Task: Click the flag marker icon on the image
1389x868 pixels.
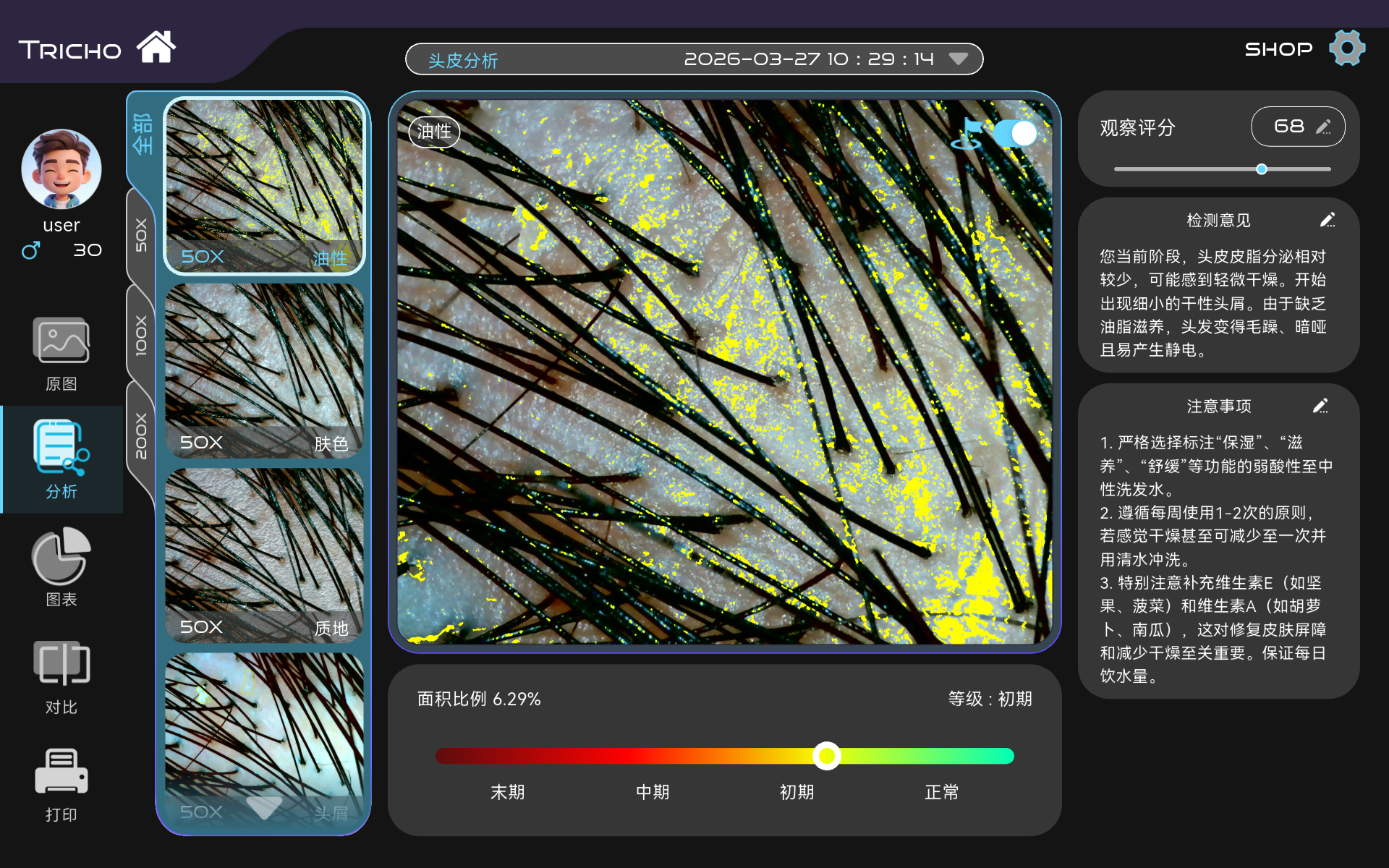Action: click(967, 134)
